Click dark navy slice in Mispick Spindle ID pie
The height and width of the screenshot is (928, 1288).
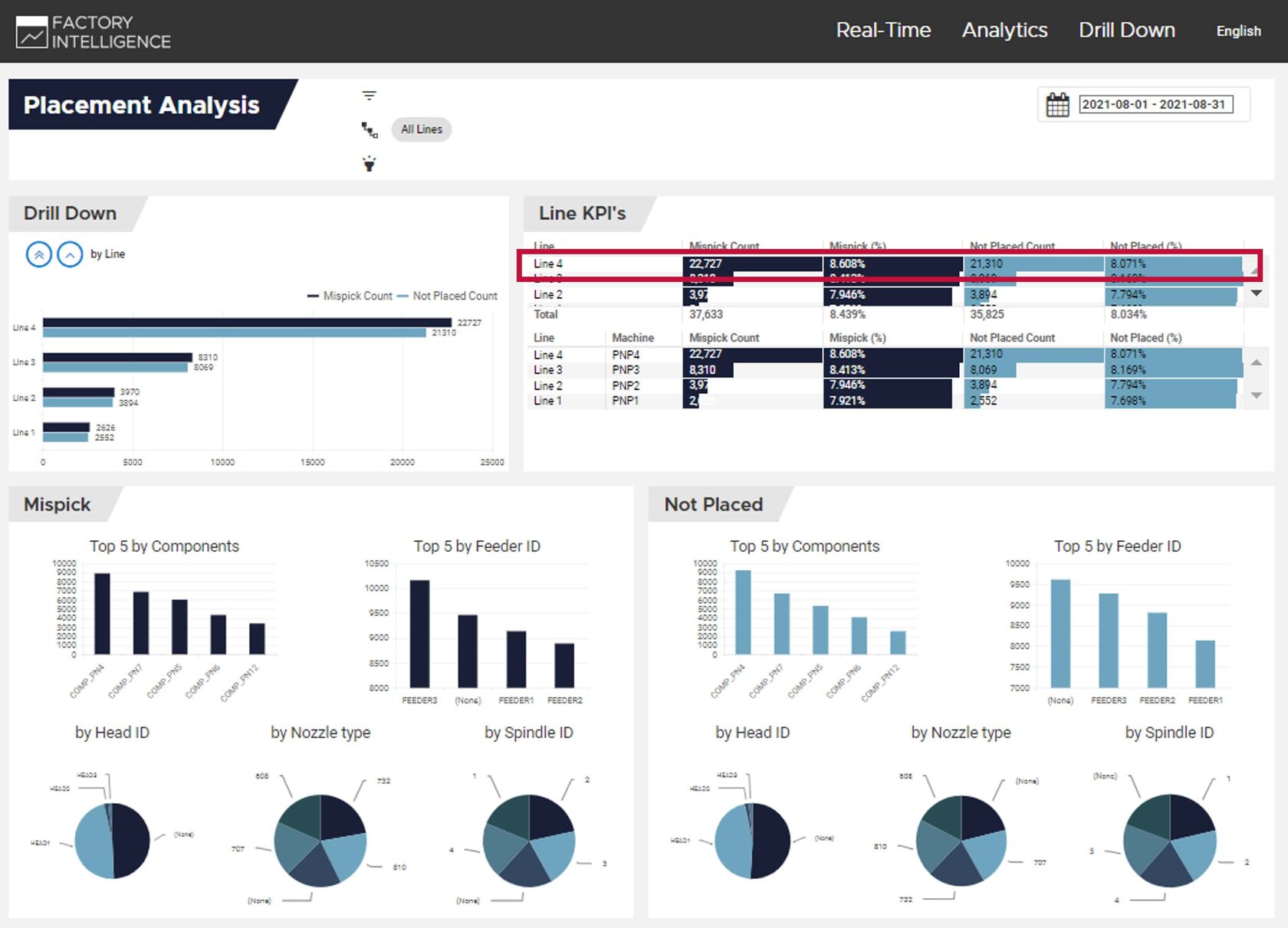[549, 816]
